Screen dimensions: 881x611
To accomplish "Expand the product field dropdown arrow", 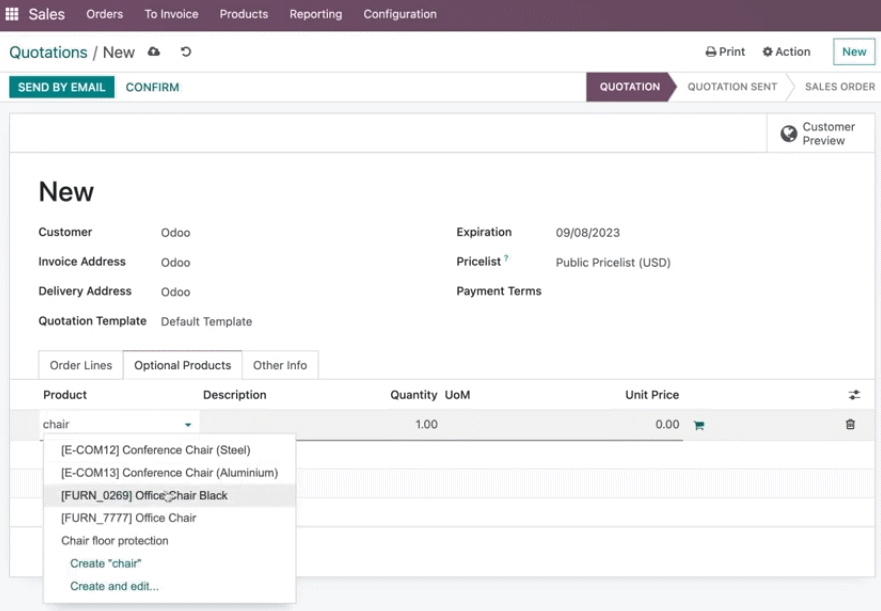I will click(188, 425).
